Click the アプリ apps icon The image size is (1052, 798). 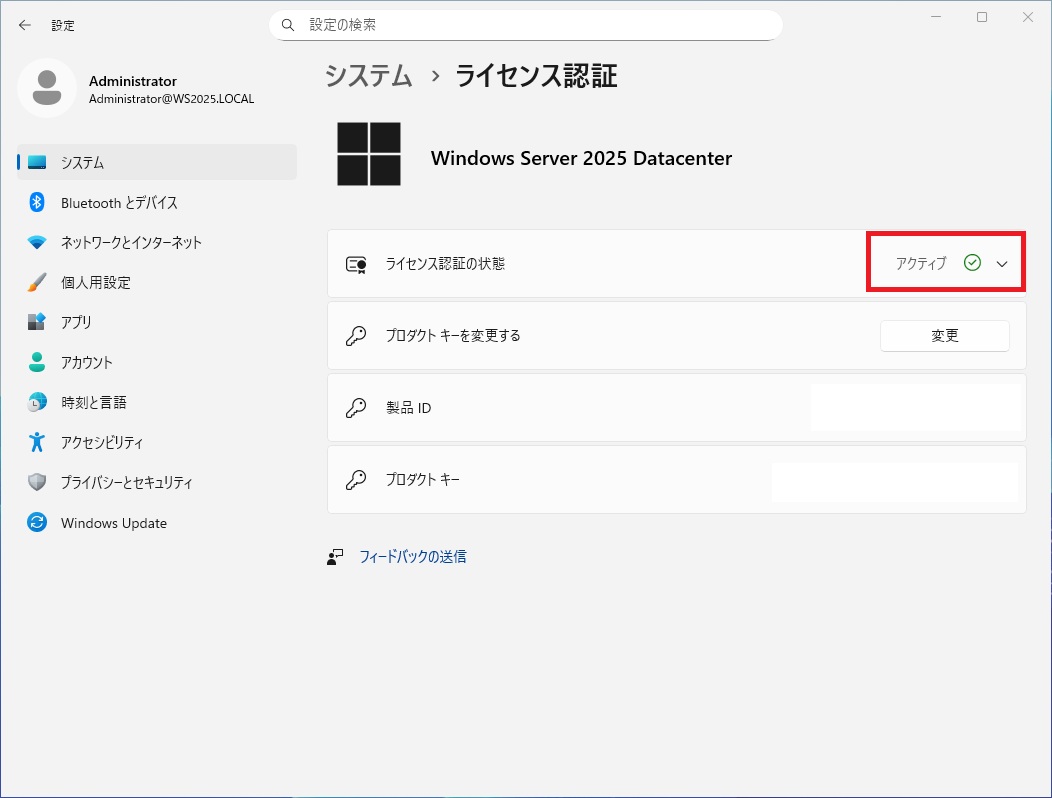click(37, 321)
